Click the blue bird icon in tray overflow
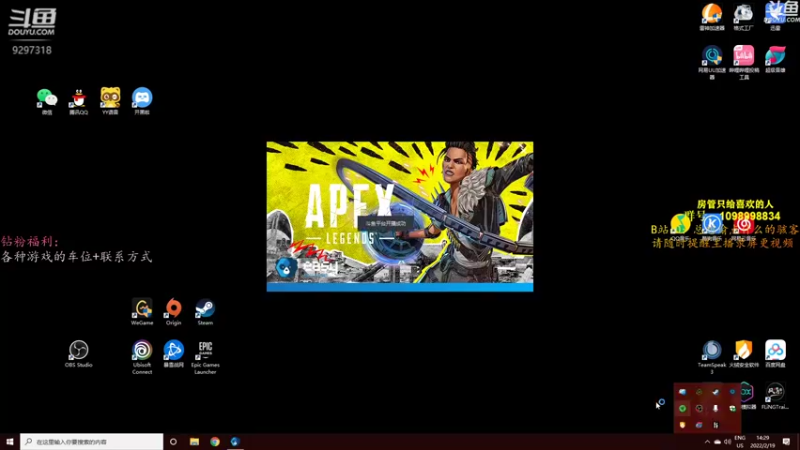Viewport: 800px width, 450px height. (682, 392)
